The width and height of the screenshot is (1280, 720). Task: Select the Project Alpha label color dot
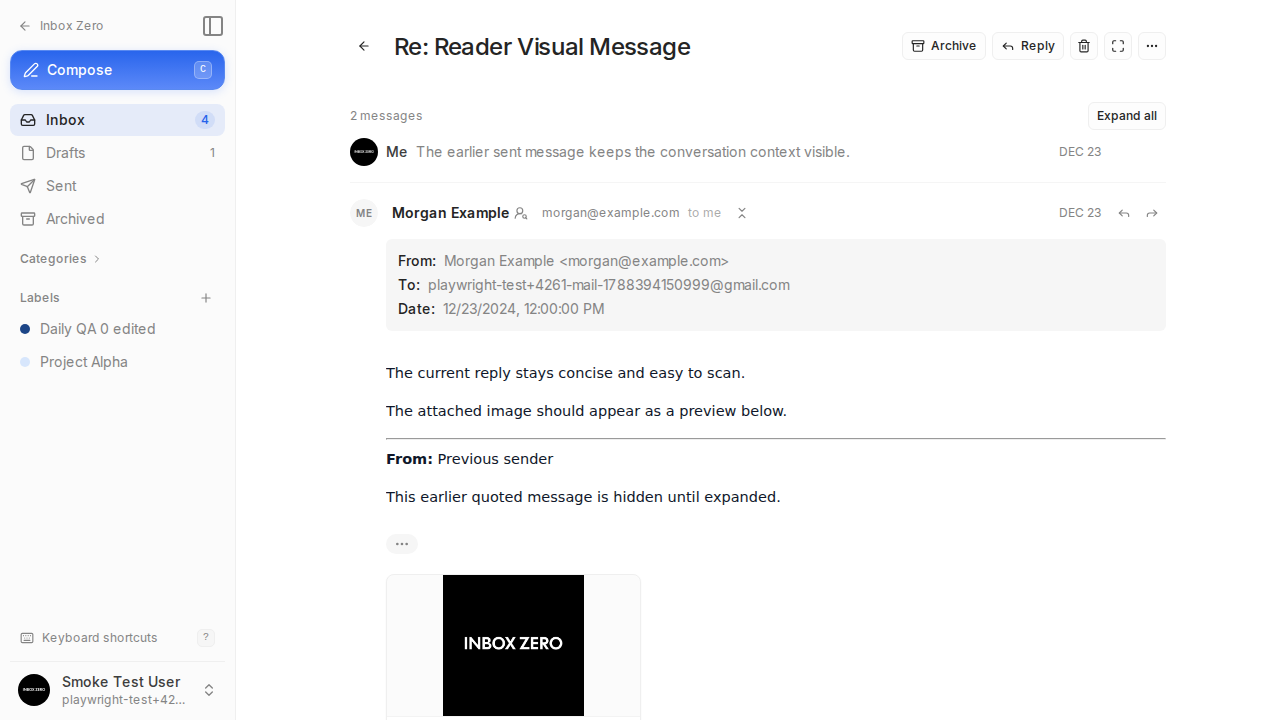pos(25,362)
